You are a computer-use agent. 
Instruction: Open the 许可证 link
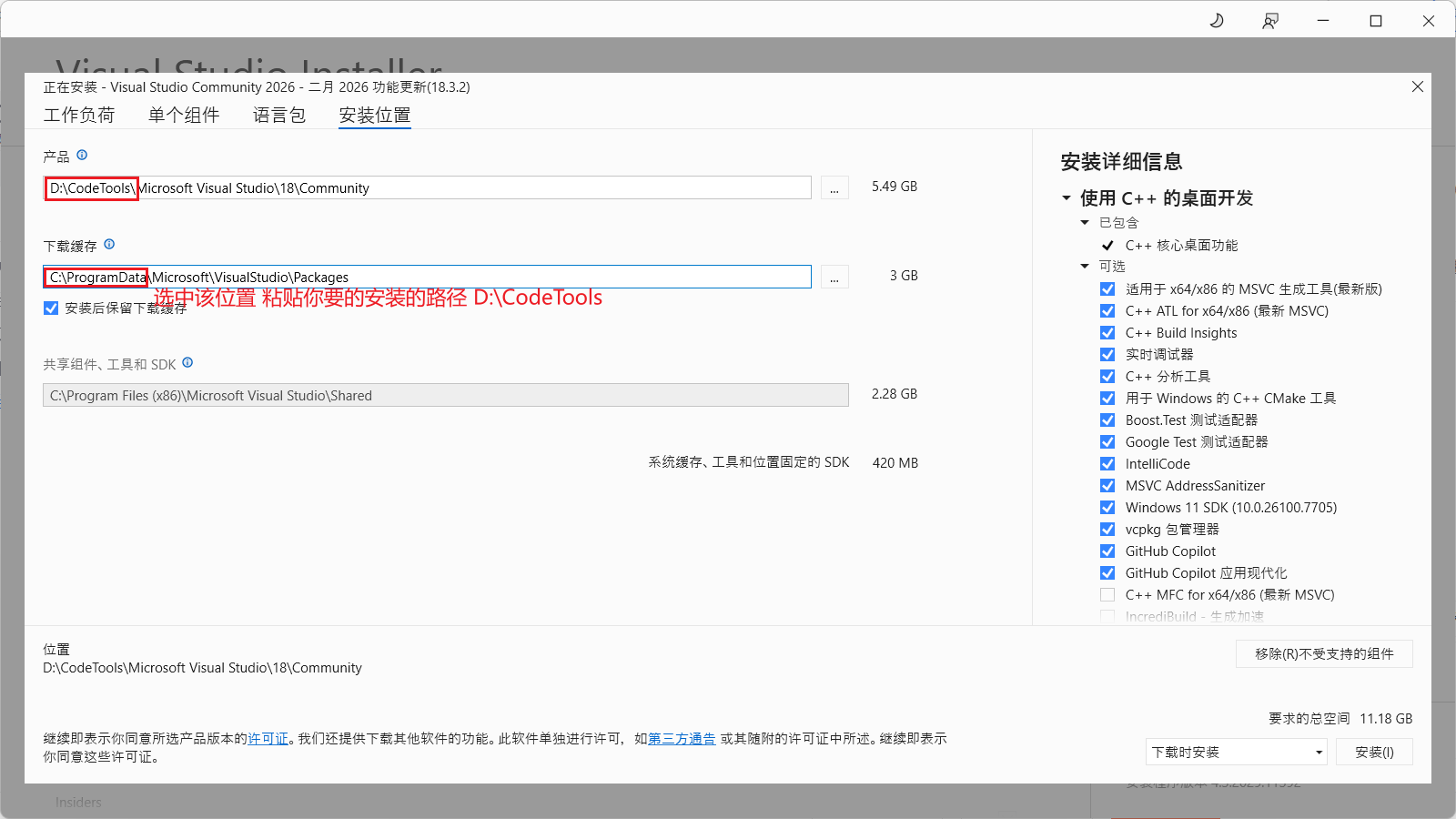(x=268, y=739)
